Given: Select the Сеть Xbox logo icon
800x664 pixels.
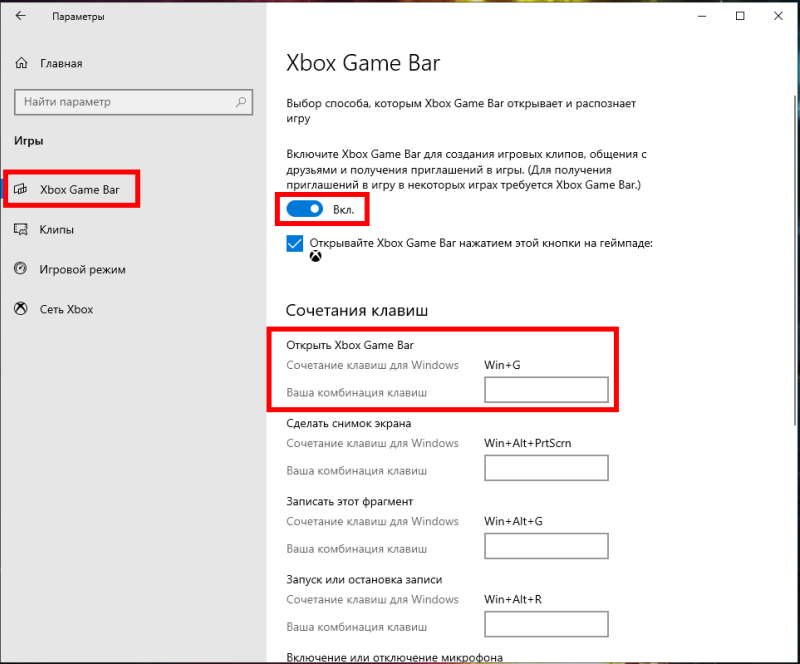Looking at the screenshot, I should click(x=20, y=308).
